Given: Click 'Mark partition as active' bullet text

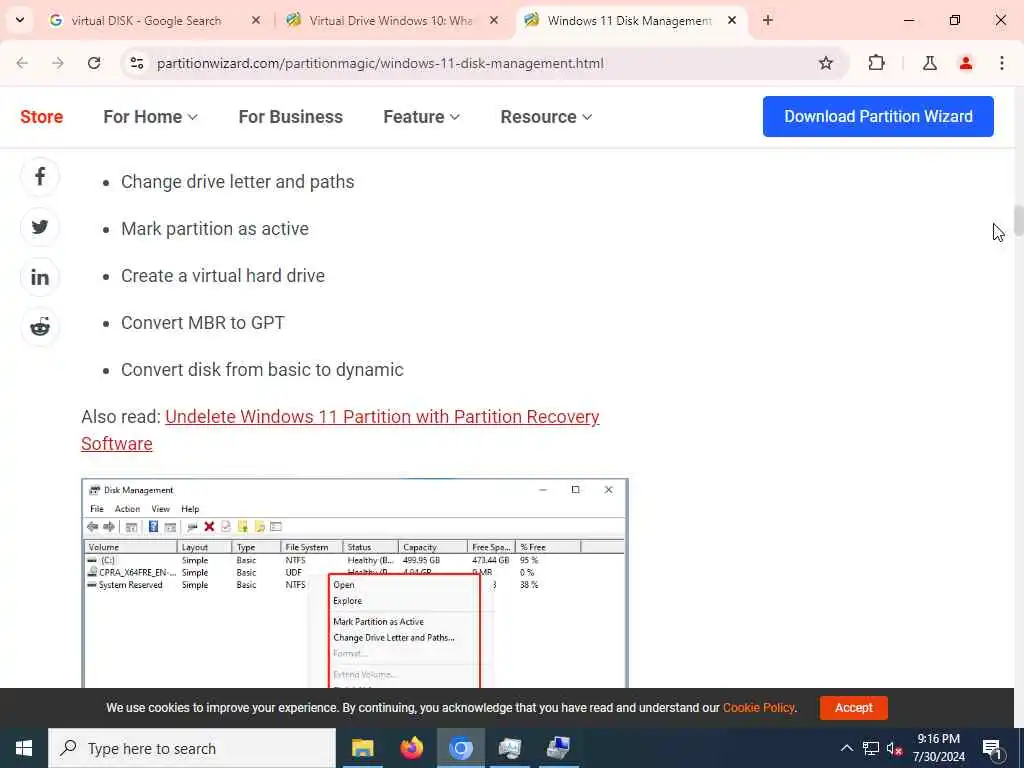Looking at the screenshot, I should (215, 229).
